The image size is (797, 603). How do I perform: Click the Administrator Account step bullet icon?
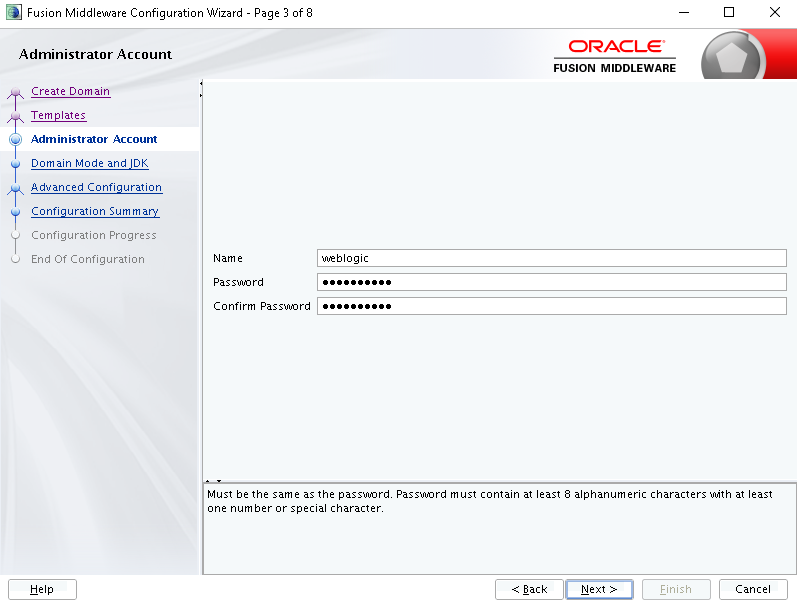[x=16, y=139]
